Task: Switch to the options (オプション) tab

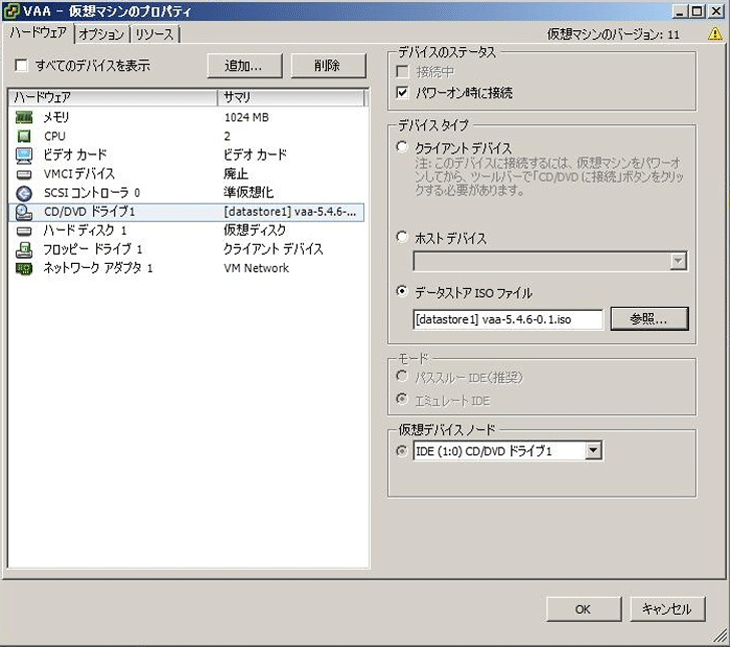Action: [x=101, y=34]
